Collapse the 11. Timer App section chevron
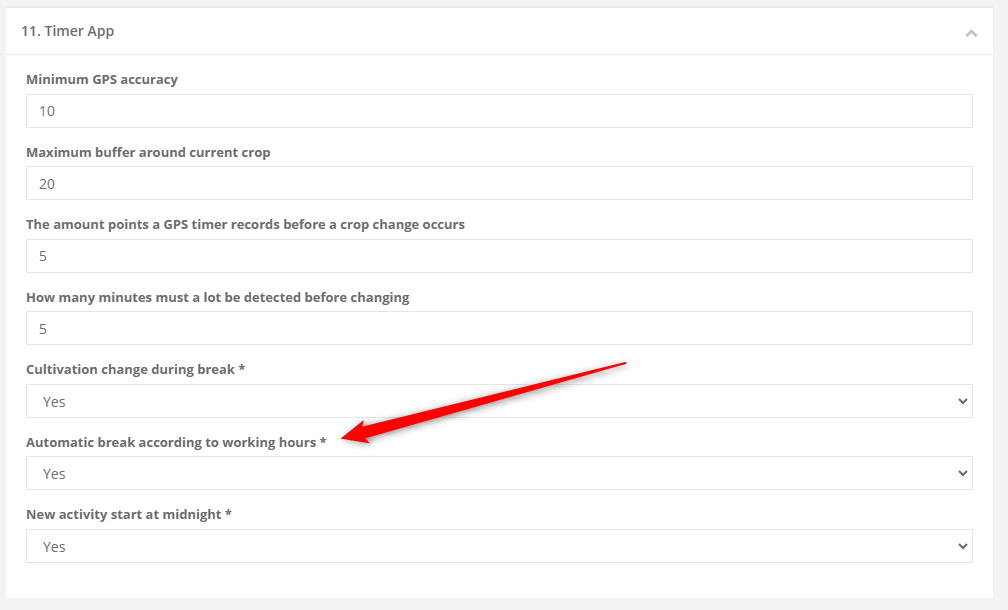The image size is (1008, 610). coord(971,33)
